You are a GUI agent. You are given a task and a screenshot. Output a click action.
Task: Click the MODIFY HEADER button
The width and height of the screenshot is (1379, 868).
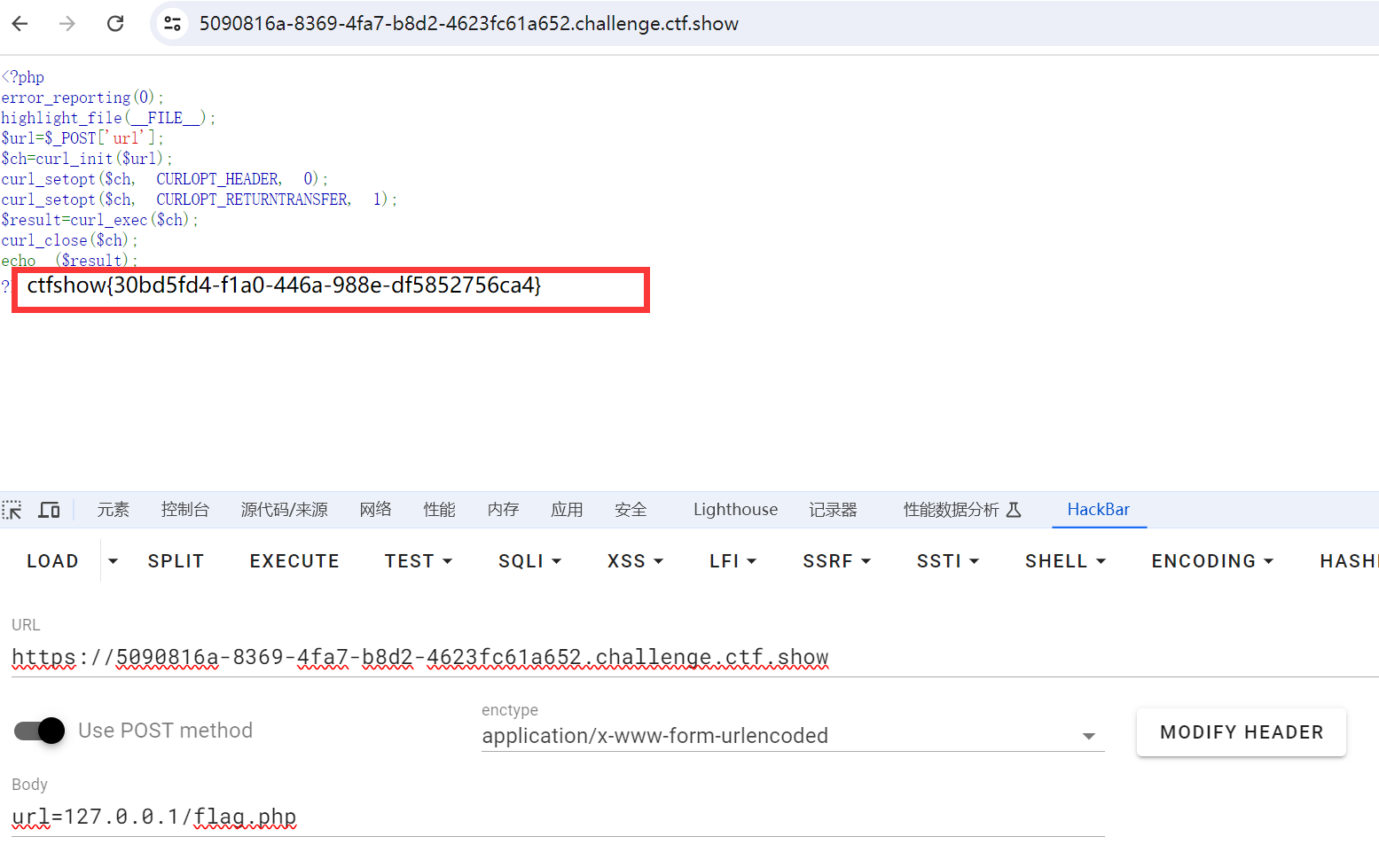point(1241,732)
